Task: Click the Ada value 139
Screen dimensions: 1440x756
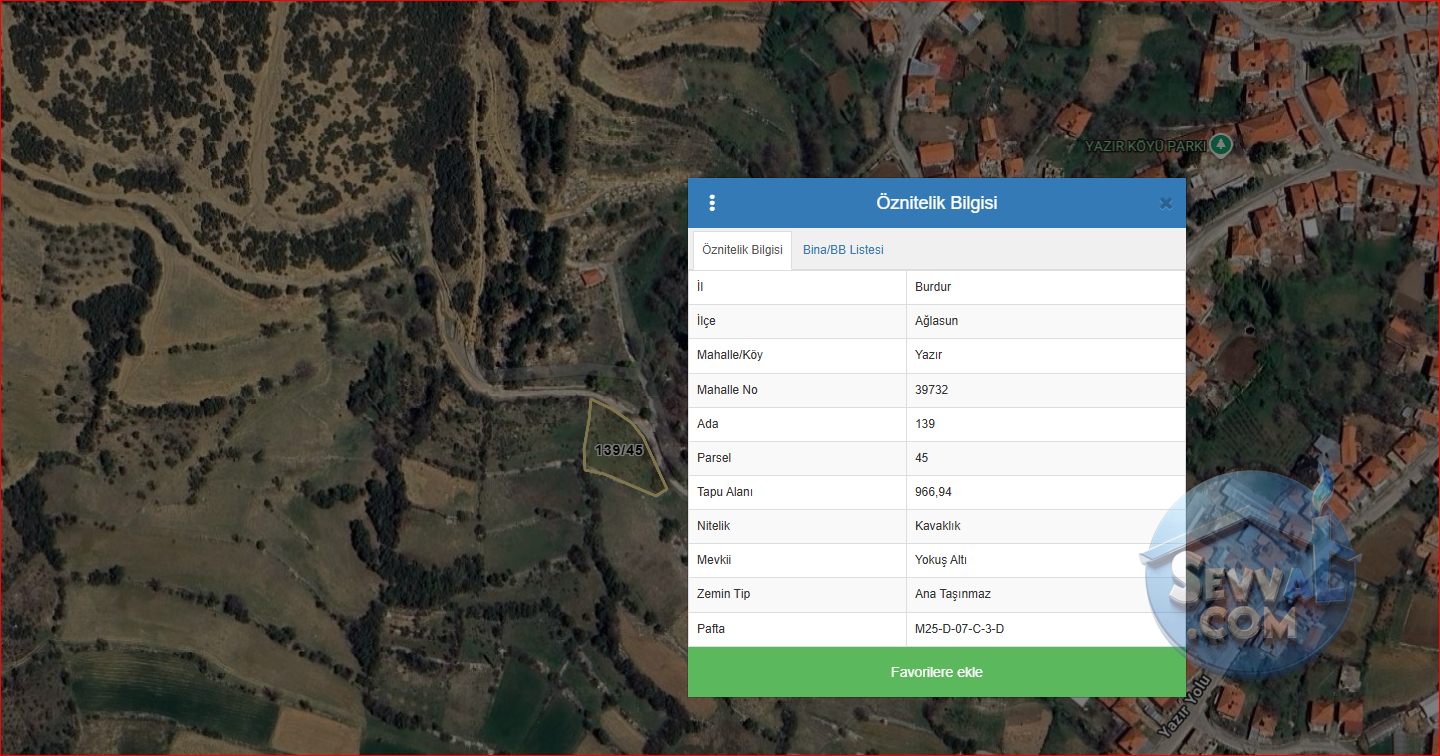Action: tap(925, 424)
